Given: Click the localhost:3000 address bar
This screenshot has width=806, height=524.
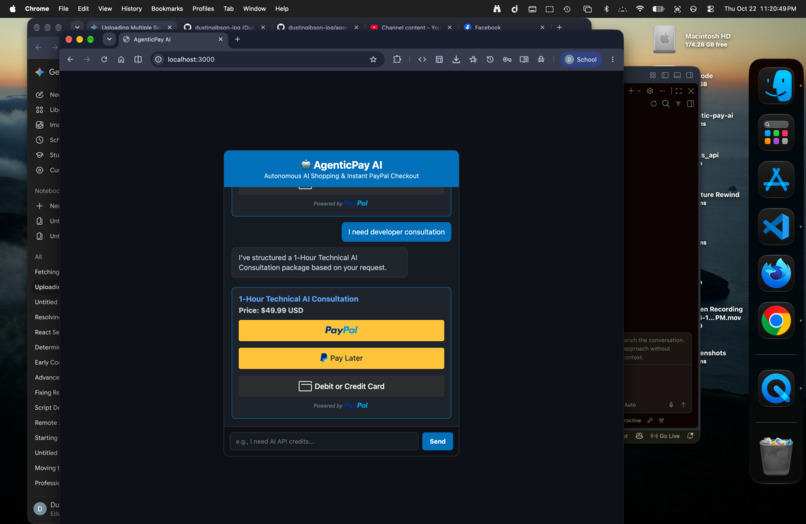Looking at the screenshot, I should 266,60.
